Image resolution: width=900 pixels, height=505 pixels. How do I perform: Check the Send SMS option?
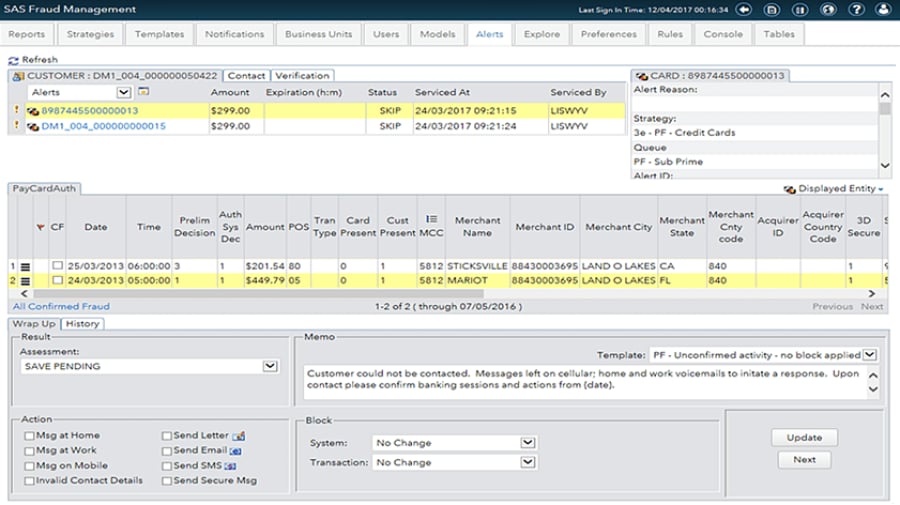click(166, 466)
